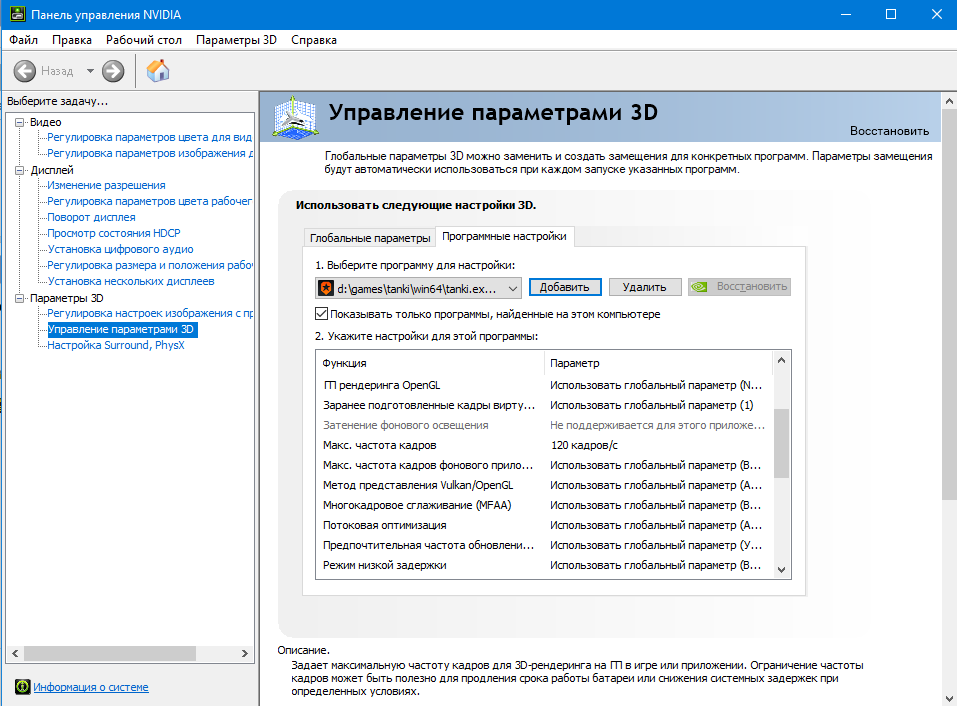Switch to Глобальные параметры tab
The image size is (957, 706).
point(370,238)
